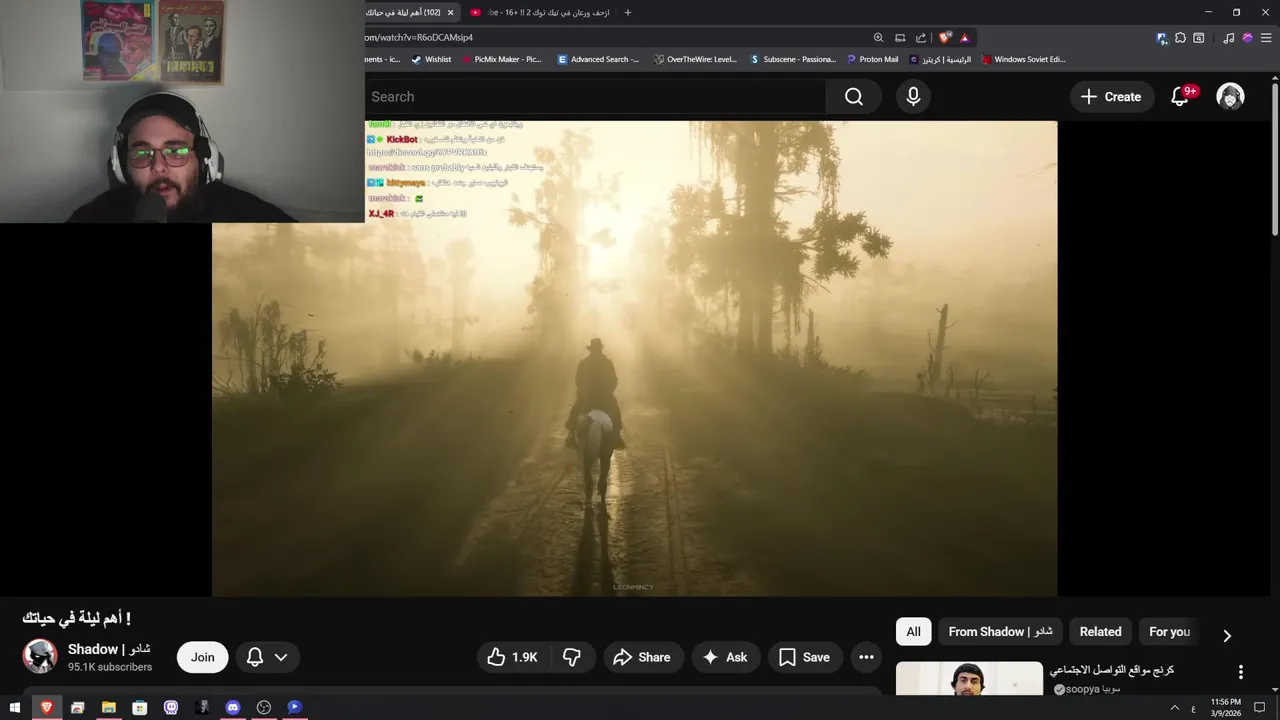1280x720 pixels.
Task: Open browser extensions puzzle icon
Action: (x=1180, y=38)
